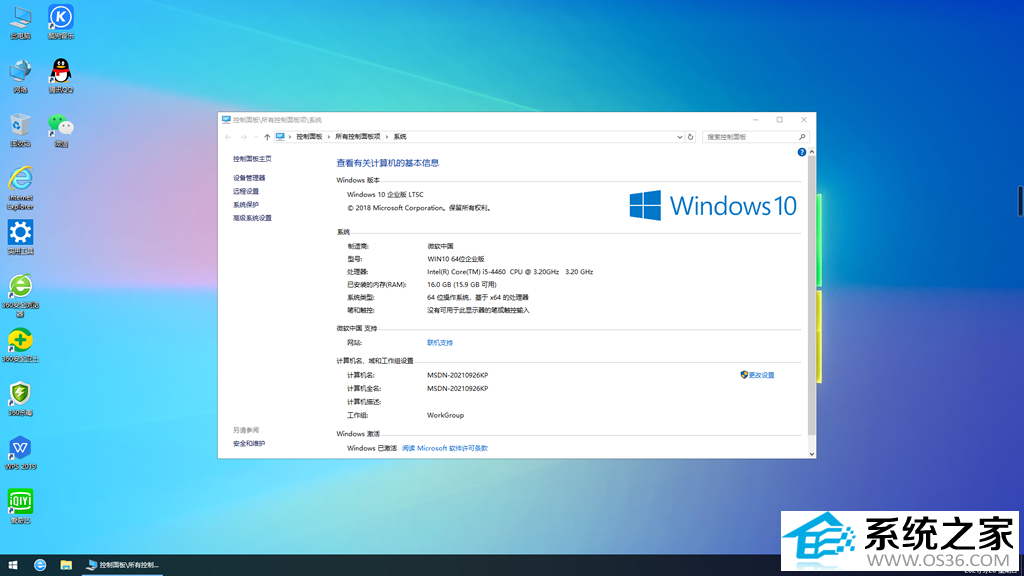Launch the WPS 2019 desktop shortcut

(20, 453)
